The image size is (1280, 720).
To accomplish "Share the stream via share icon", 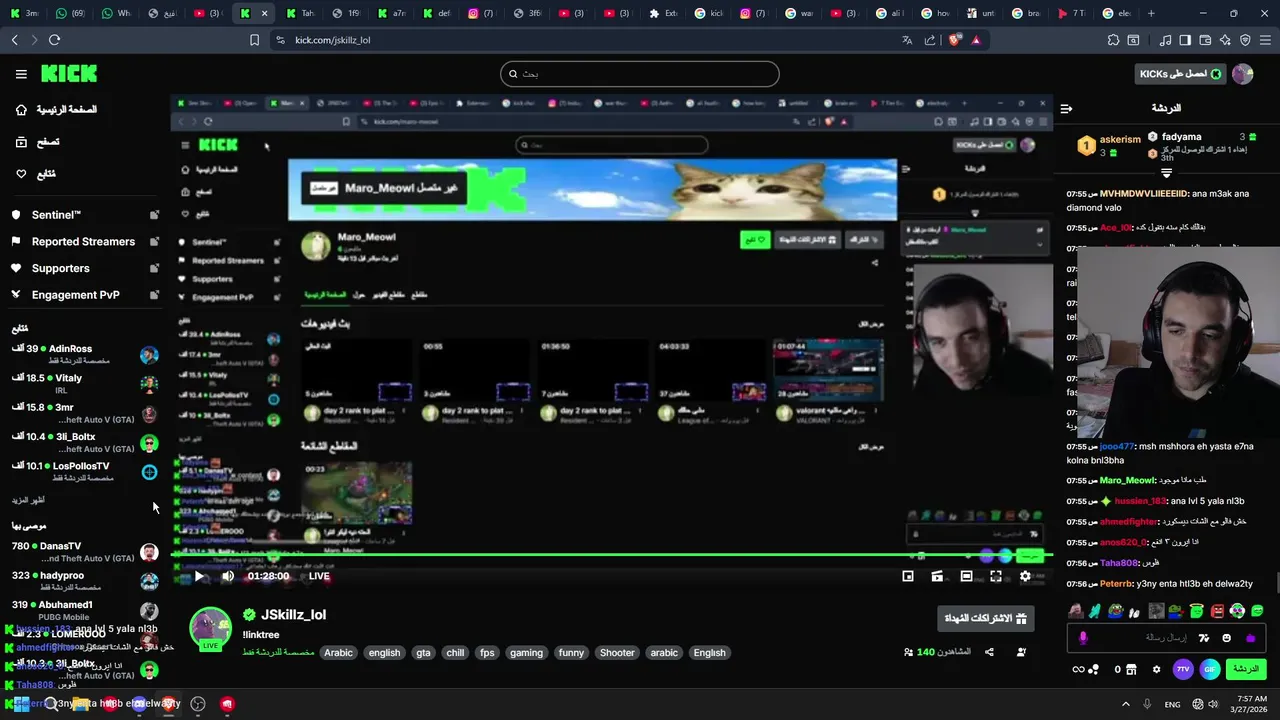I will point(989,652).
